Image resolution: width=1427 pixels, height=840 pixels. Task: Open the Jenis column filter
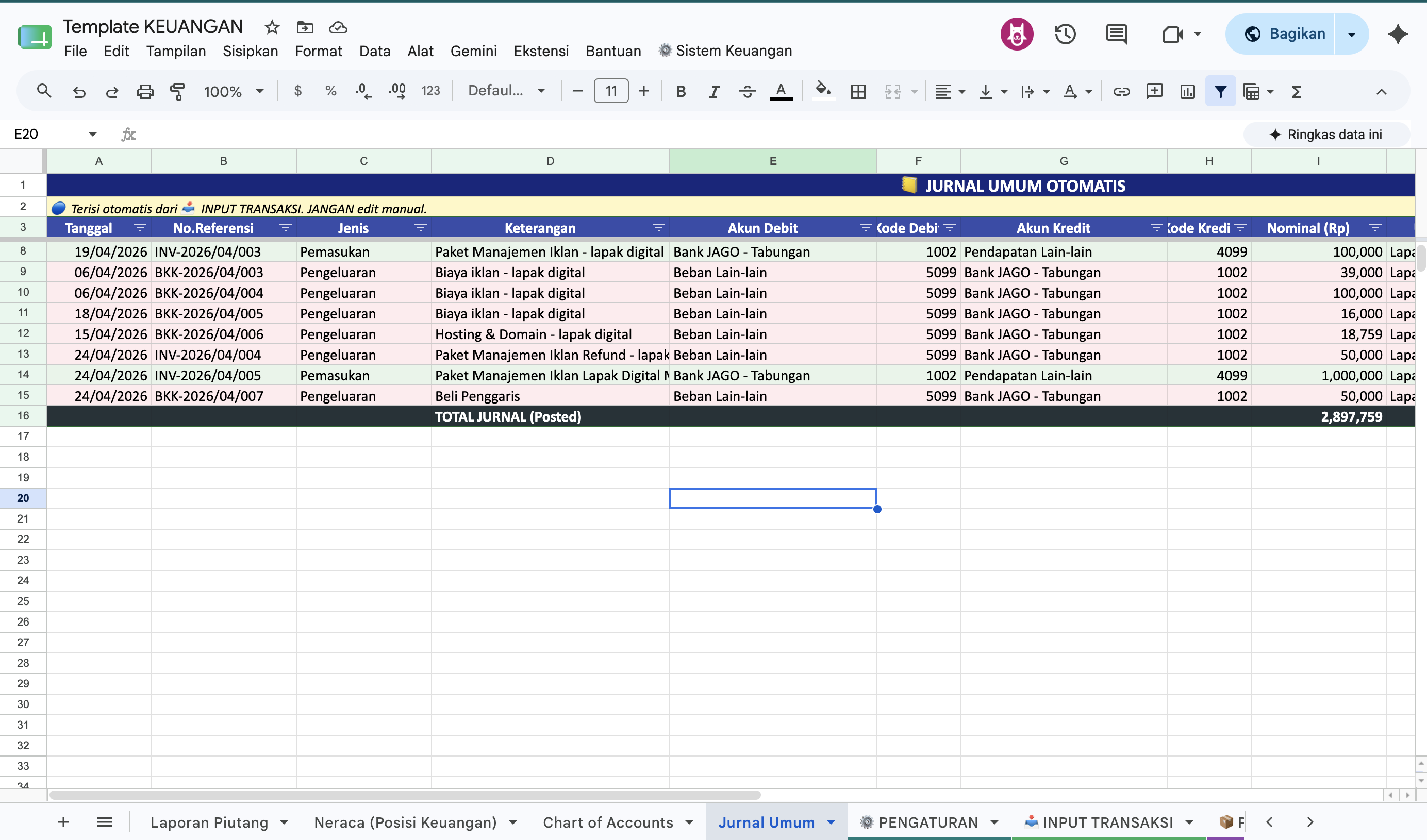click(x=420, y=228)
